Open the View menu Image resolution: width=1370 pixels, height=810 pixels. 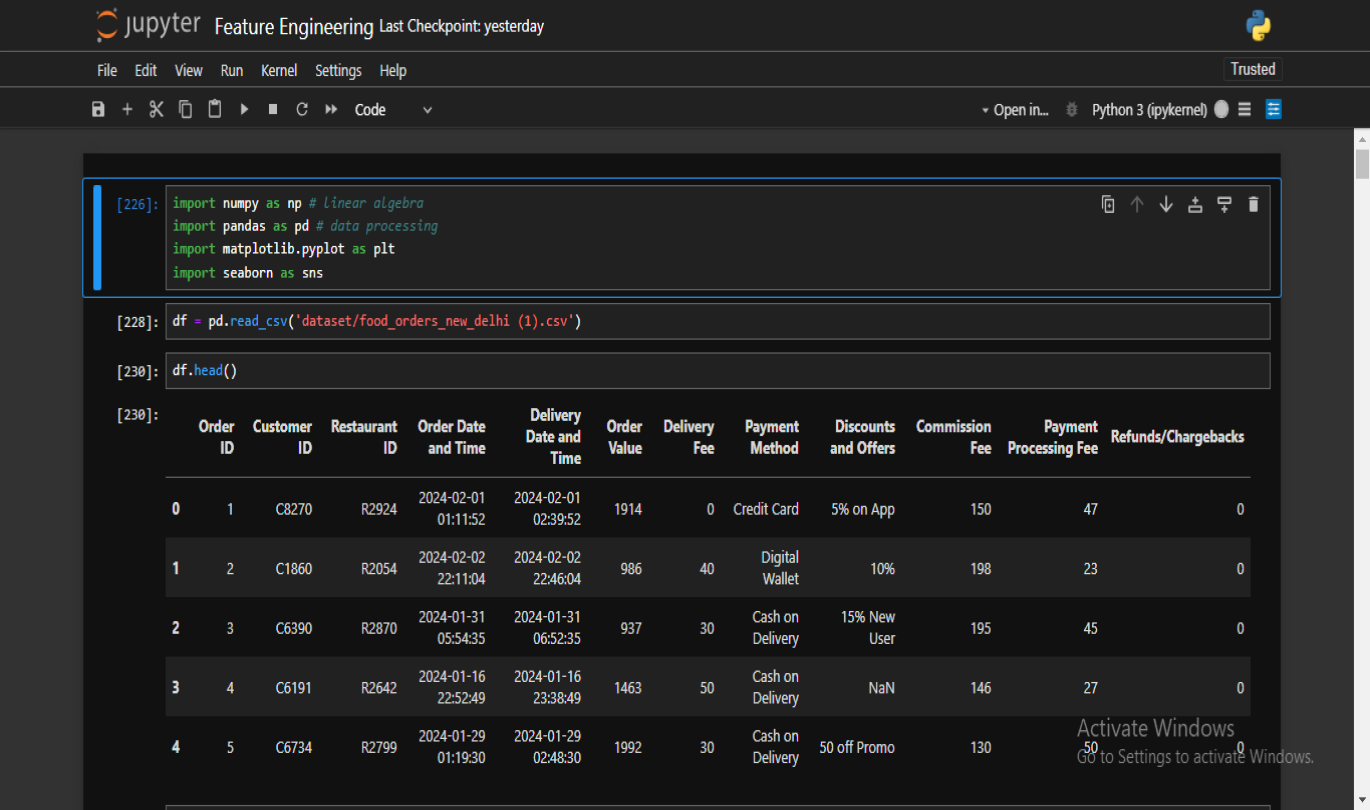(189, 71)
